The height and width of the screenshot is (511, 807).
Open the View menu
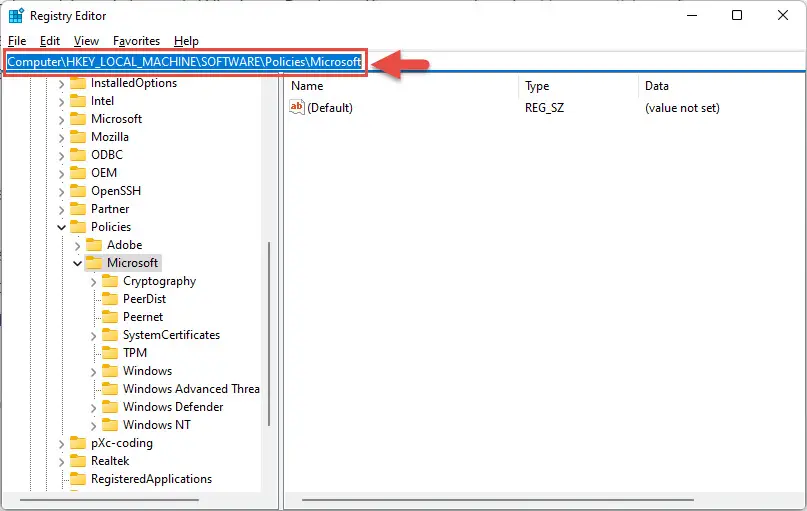[x=86, y=41]
